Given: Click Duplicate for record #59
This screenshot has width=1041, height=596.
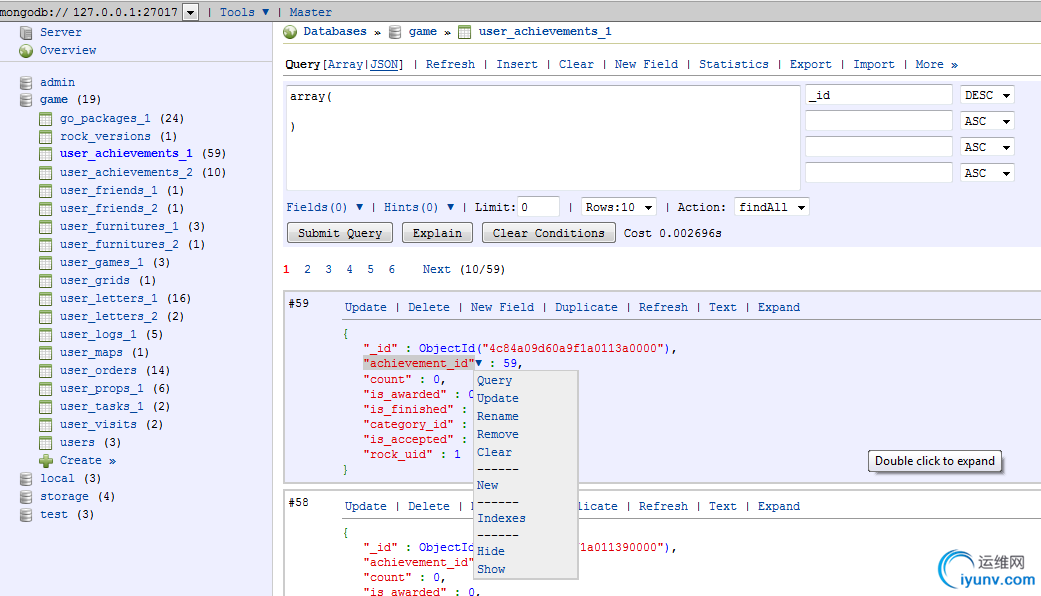Looking at the screenshot, I should 586,307.
